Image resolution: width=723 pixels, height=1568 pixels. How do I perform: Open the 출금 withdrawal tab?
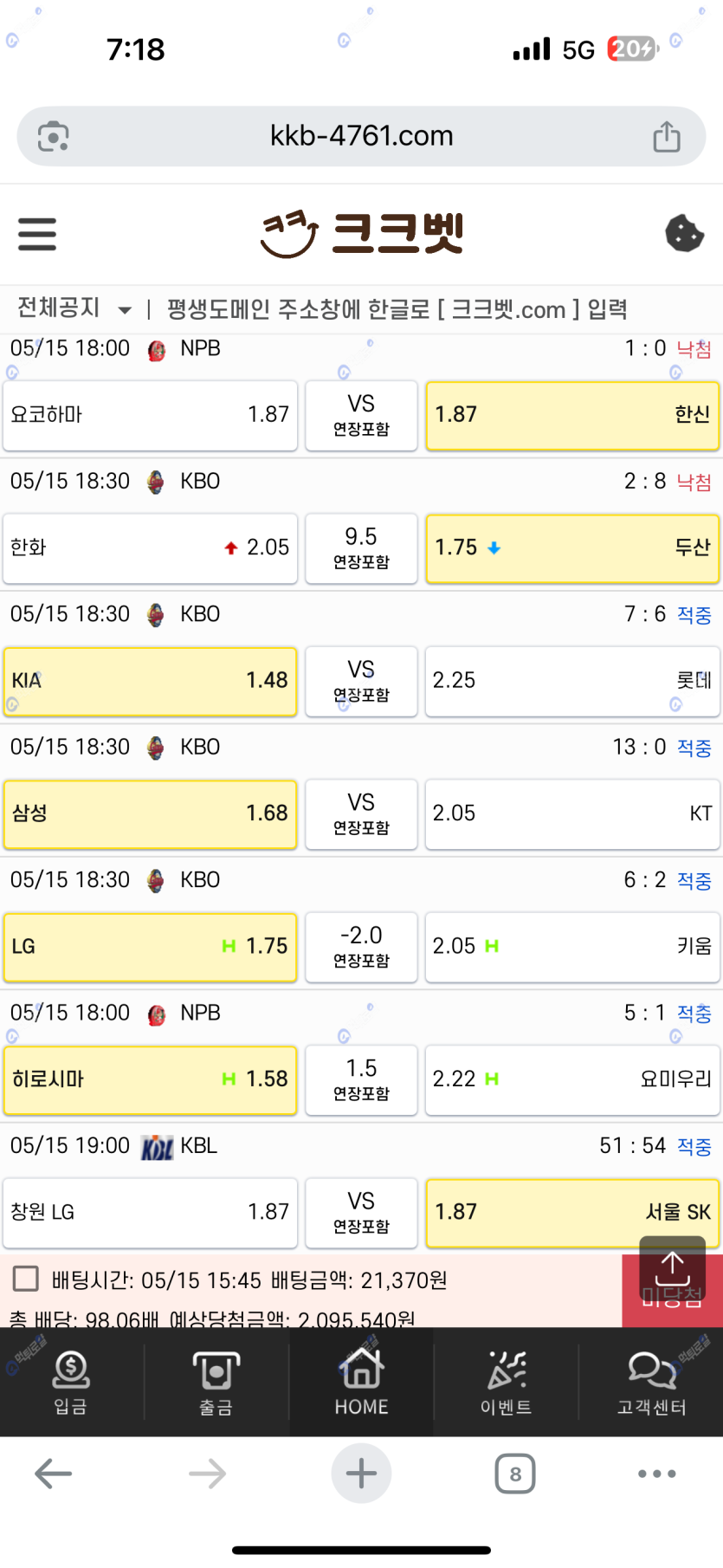tap(216, 1383)
